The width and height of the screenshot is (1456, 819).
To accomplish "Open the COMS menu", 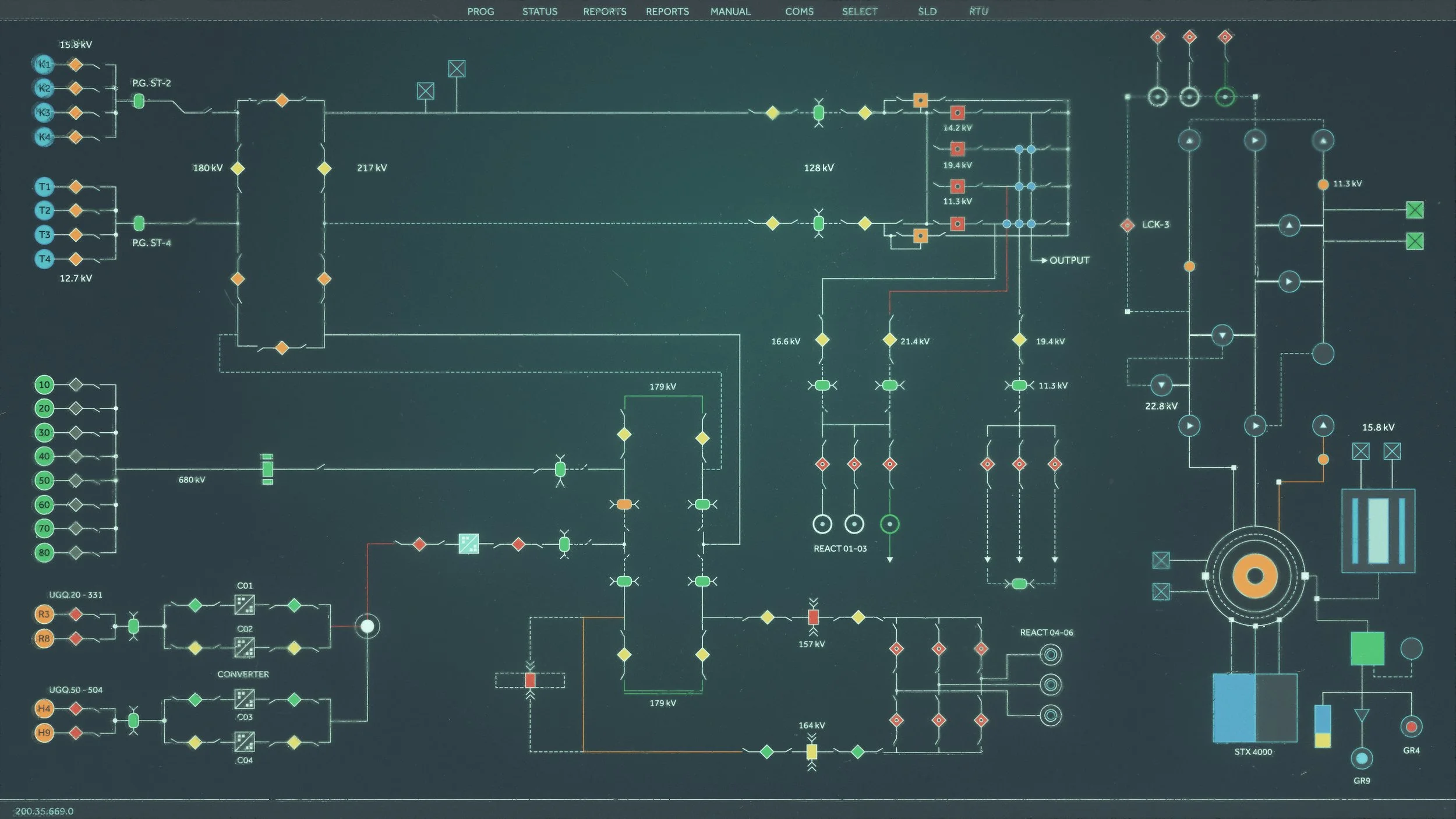I will [799, 12].
